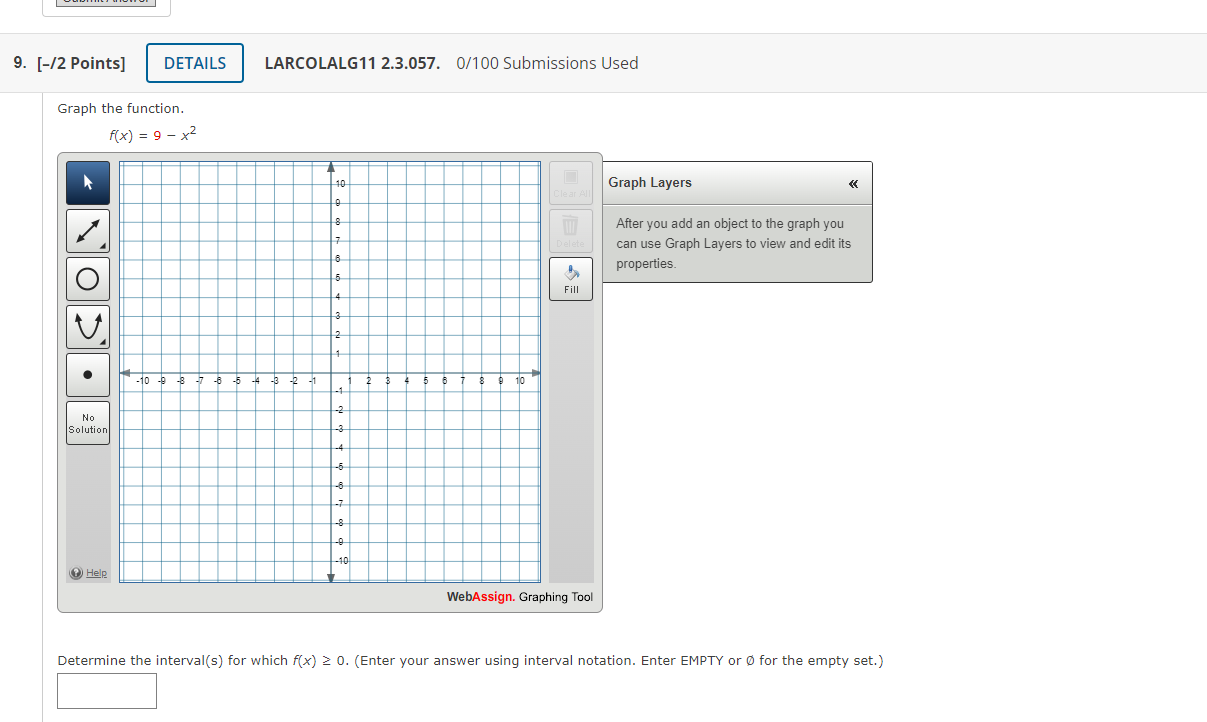Expand the parabola tool's corner sub-option triangle

tap(102, 341)
